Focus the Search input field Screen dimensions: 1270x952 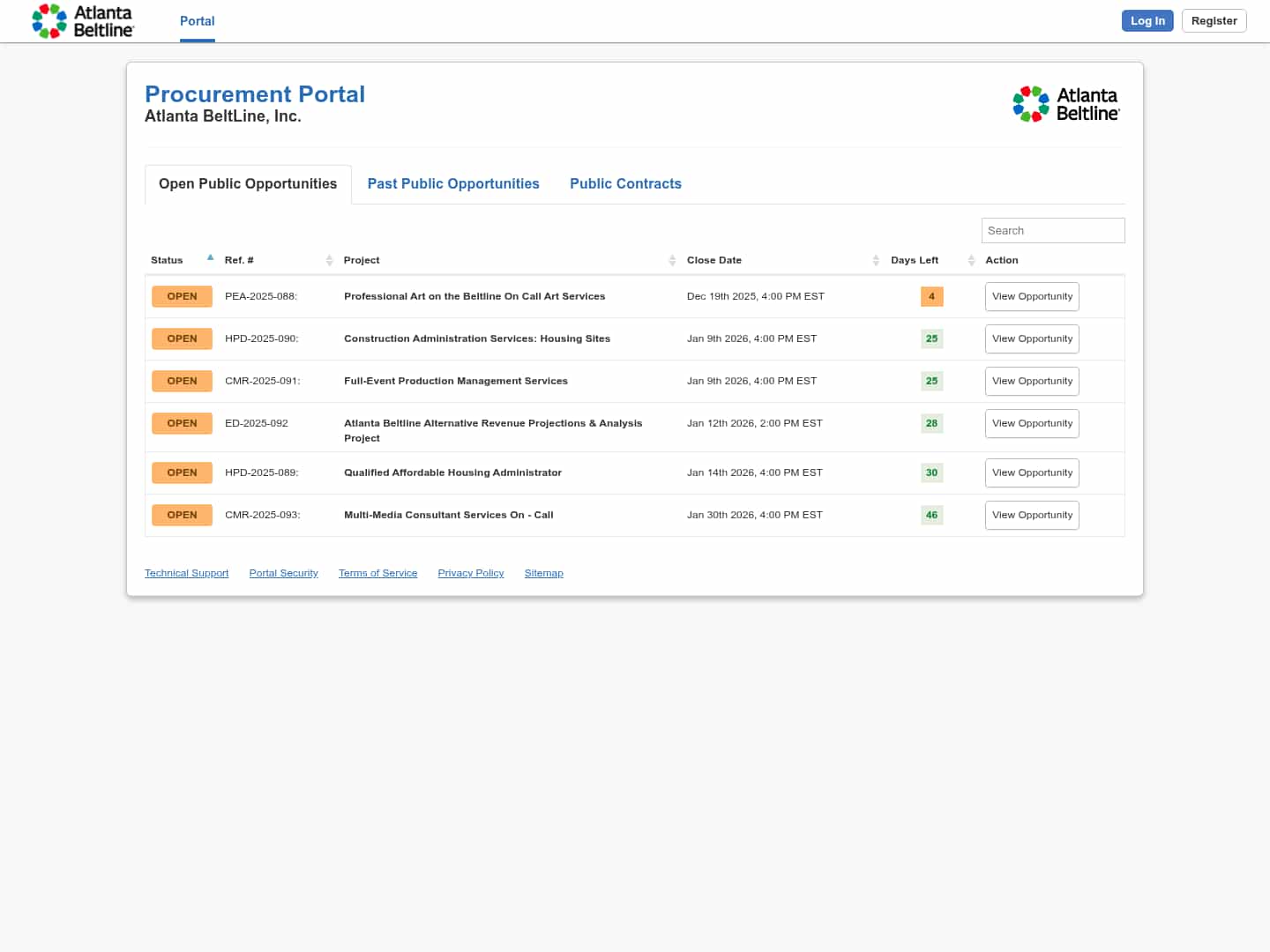[1053, 230]
